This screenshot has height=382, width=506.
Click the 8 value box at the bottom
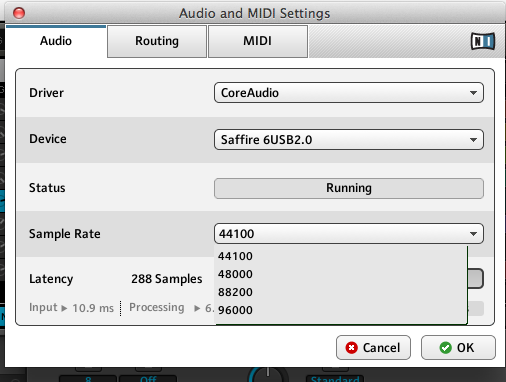[88, 379]
